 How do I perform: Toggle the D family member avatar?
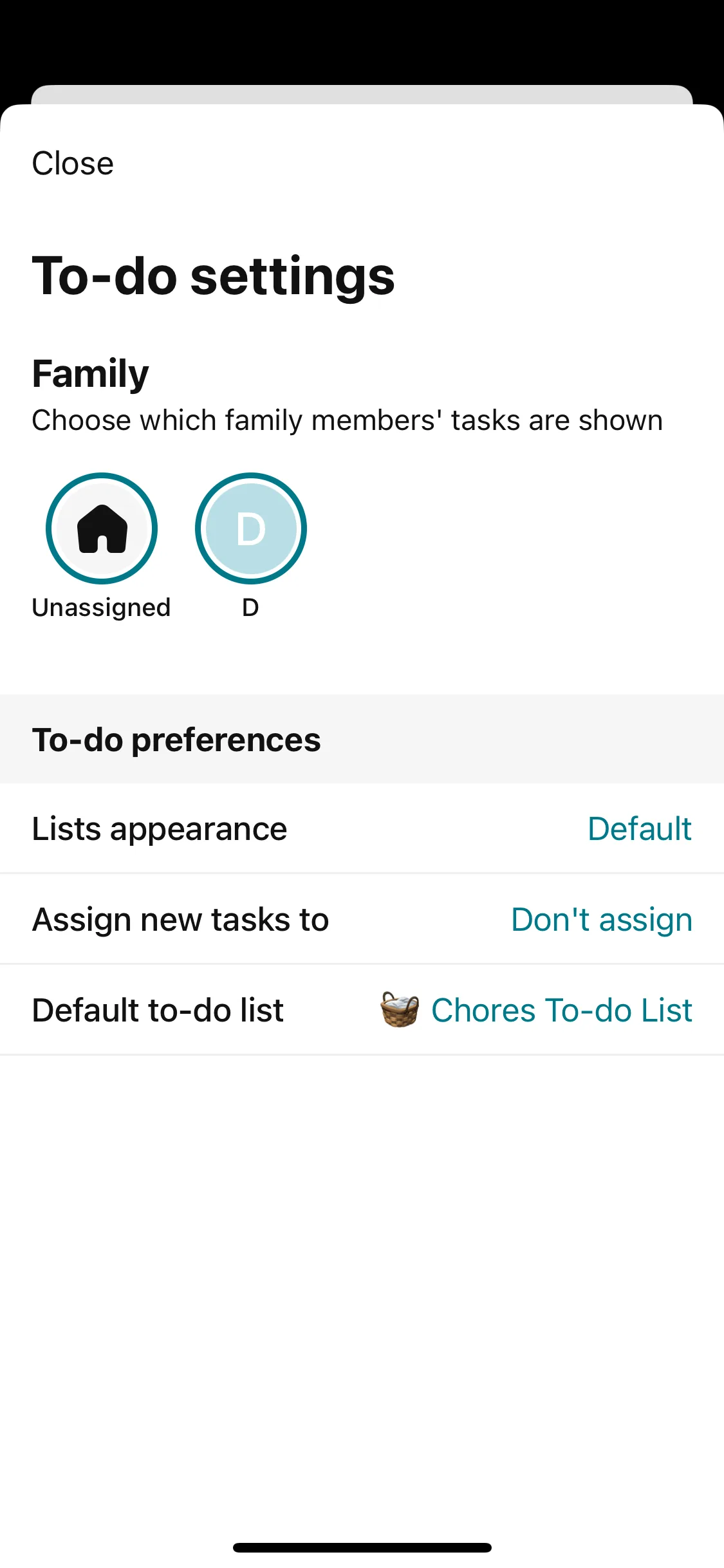click(x=250, y=528)
